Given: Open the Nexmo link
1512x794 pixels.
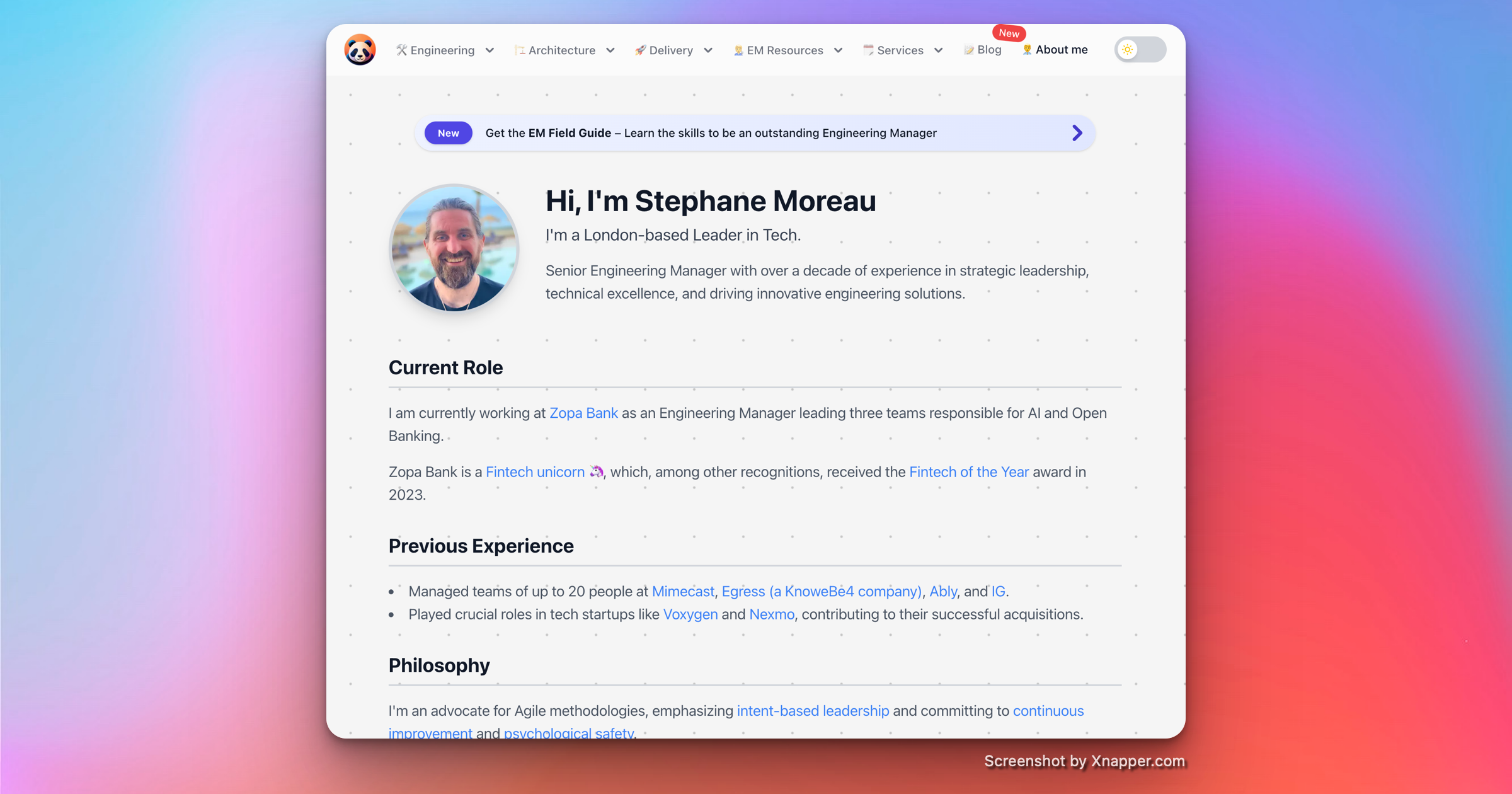Looking at the screenshot, I should (772, 614).
